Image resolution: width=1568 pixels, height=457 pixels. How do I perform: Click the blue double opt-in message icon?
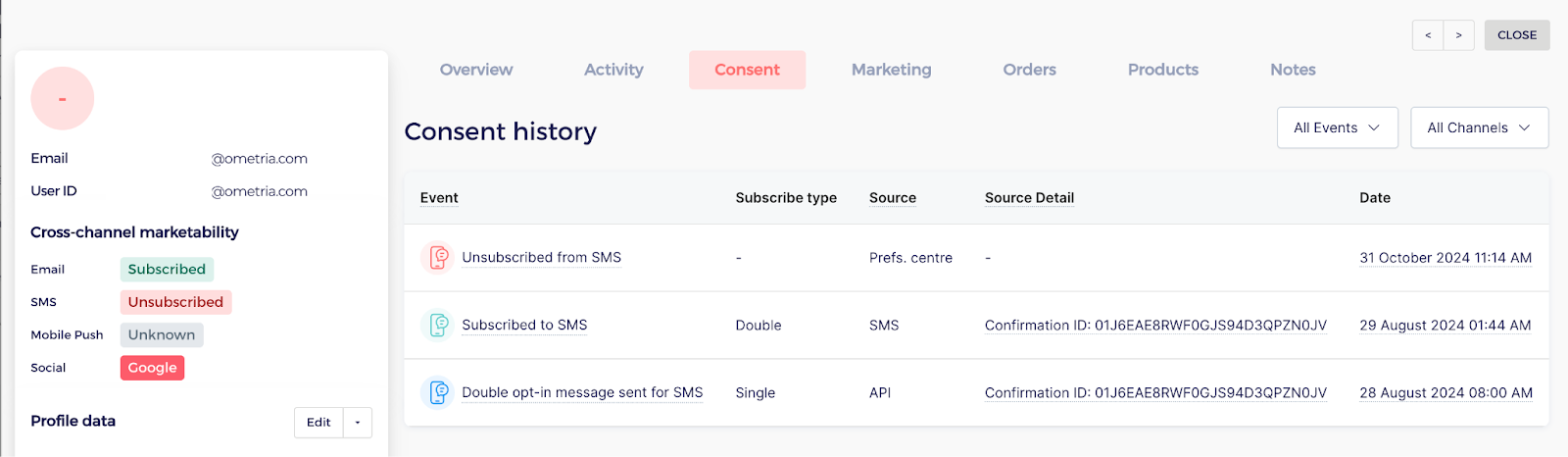pyautogui.click(x=437, y=393)
